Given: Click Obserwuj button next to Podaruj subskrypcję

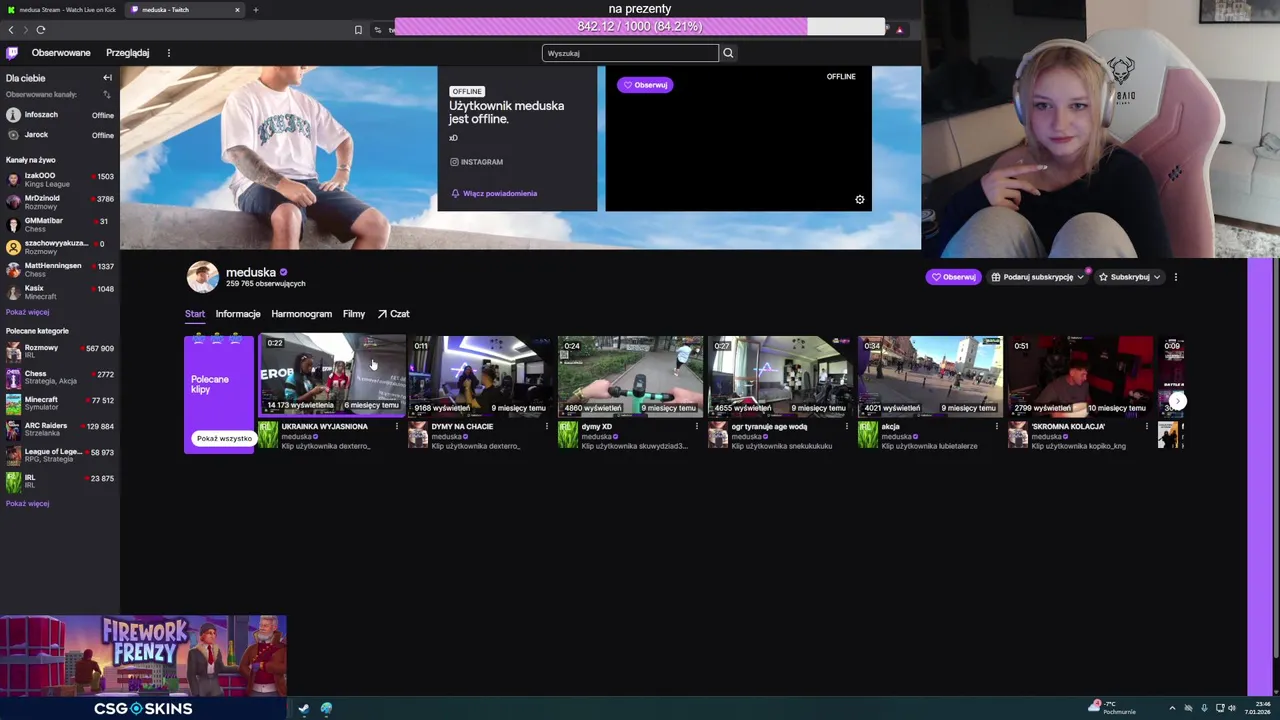Looking at the screenshot, I should 953,277.
